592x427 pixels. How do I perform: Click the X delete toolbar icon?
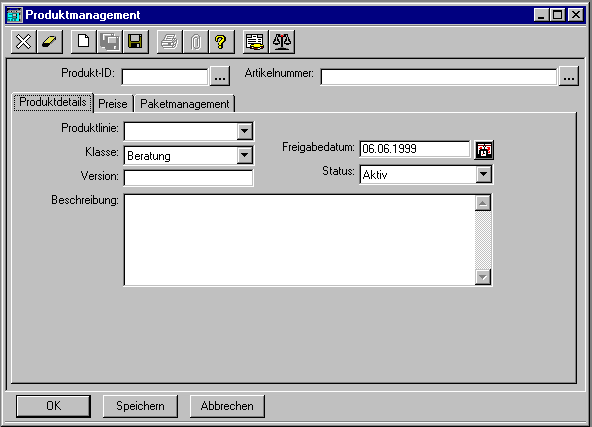(x=23, y=42)
